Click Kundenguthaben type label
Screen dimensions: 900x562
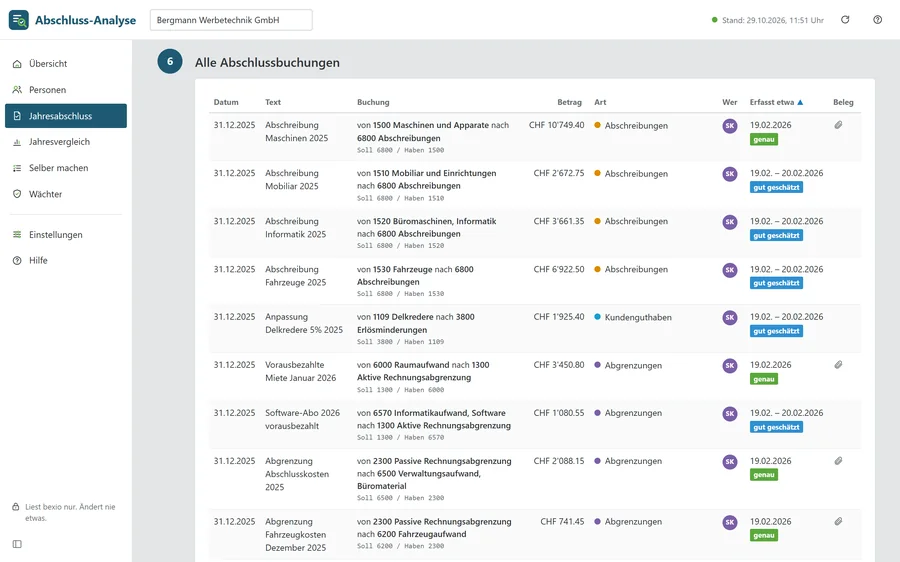coord(638,317)
